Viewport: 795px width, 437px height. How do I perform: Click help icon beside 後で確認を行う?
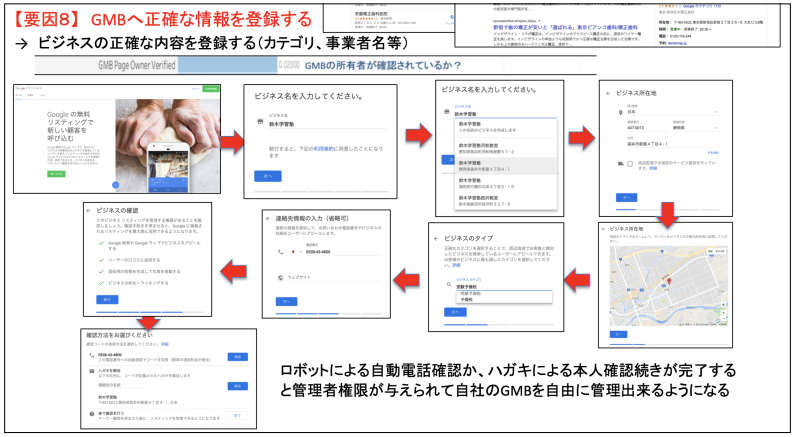tap(91, 414)
